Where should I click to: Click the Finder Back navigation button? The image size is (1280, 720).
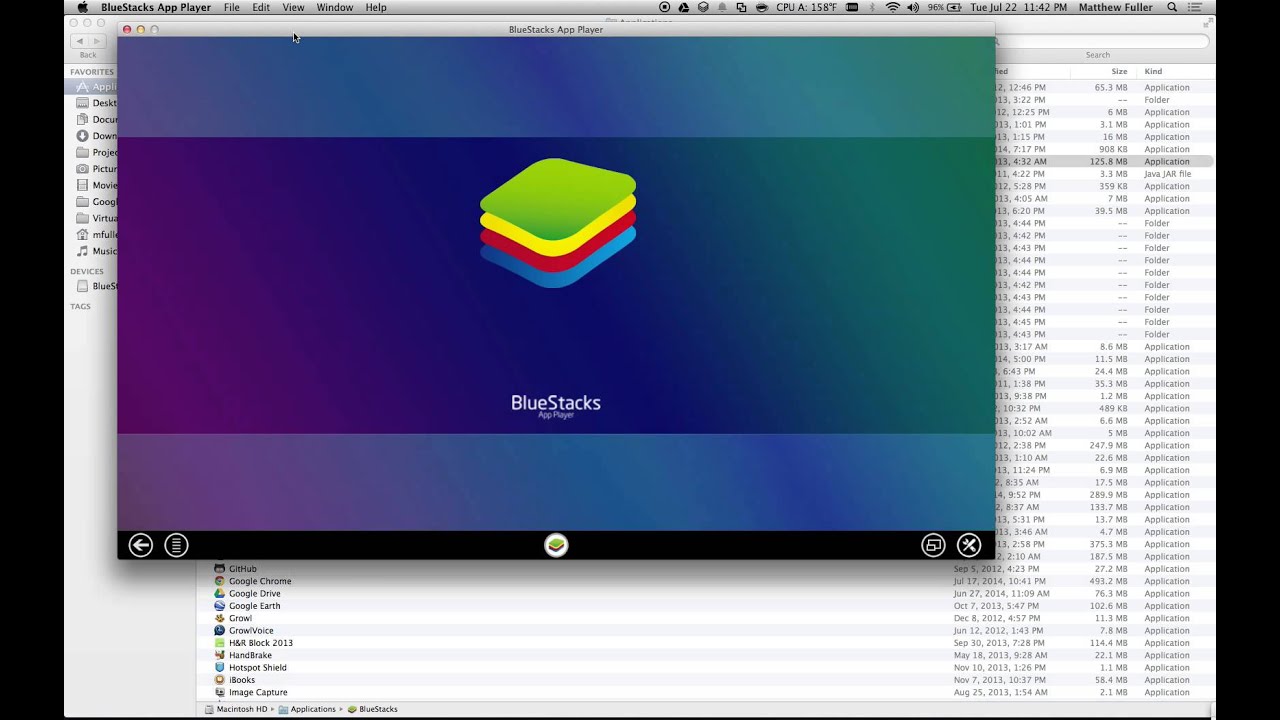[x=79, y=41]
